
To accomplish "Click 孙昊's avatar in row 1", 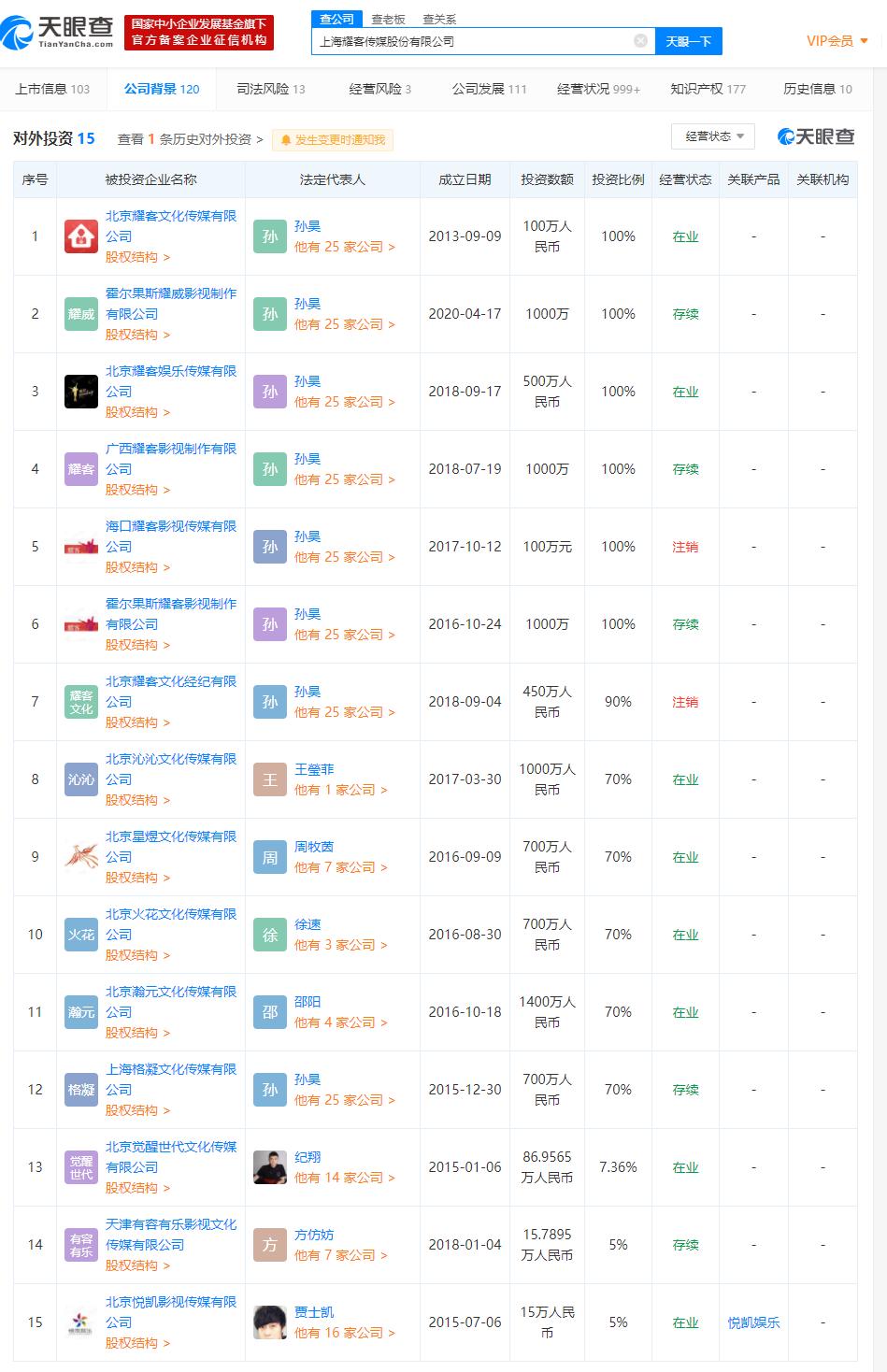I will pos(270,236).
